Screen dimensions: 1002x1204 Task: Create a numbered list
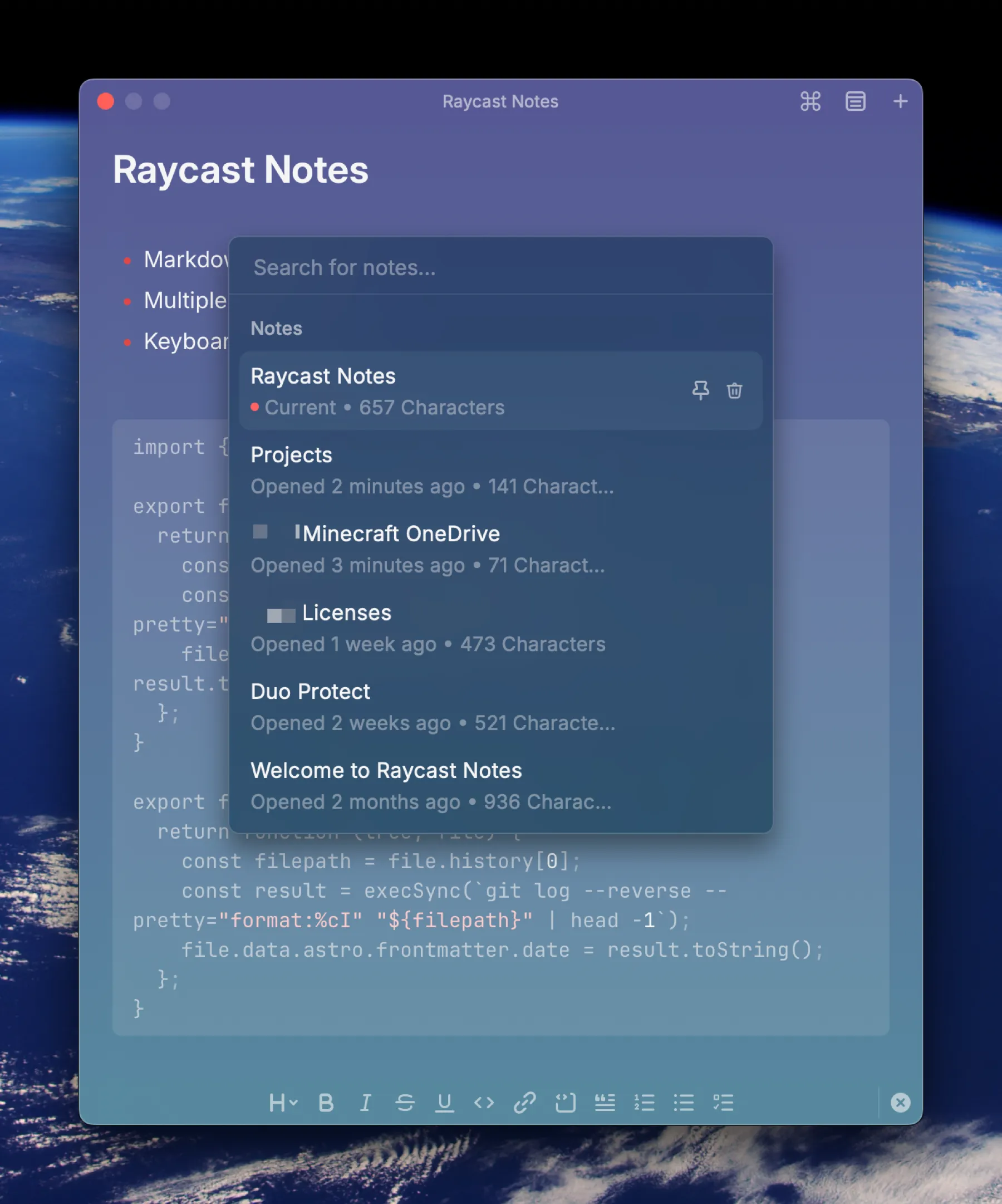click(x=644, y=1102)
